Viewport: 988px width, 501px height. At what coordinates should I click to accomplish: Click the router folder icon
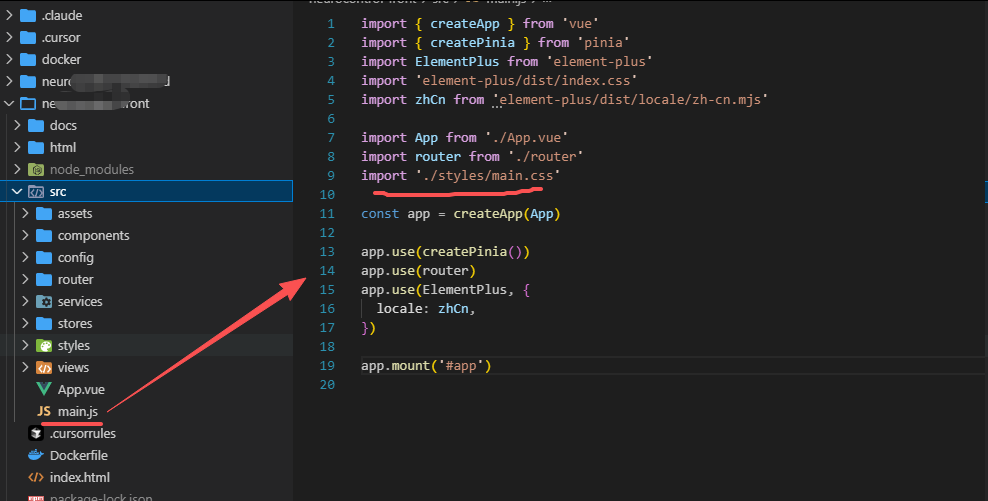[x=44, y=280]
